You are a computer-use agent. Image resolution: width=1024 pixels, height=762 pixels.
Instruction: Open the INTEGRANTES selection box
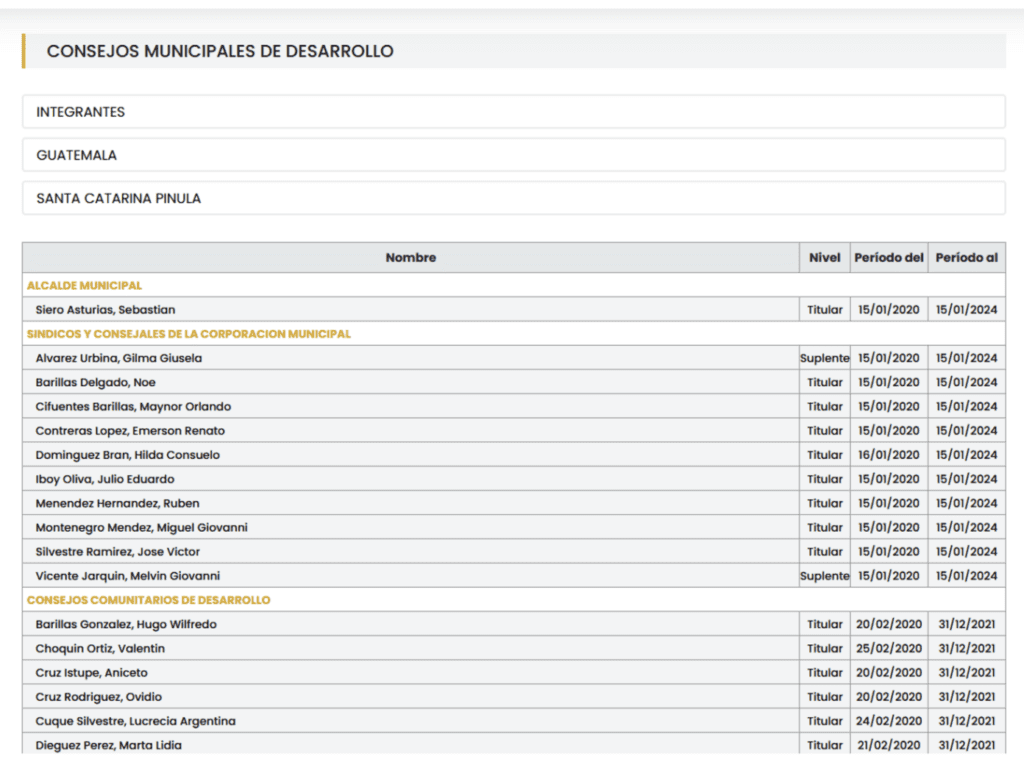click(513, 112)
